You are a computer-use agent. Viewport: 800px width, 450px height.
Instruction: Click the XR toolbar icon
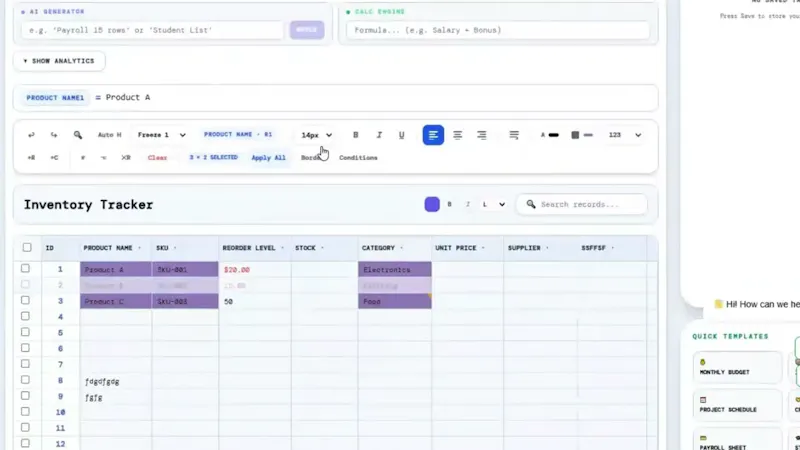126,158
